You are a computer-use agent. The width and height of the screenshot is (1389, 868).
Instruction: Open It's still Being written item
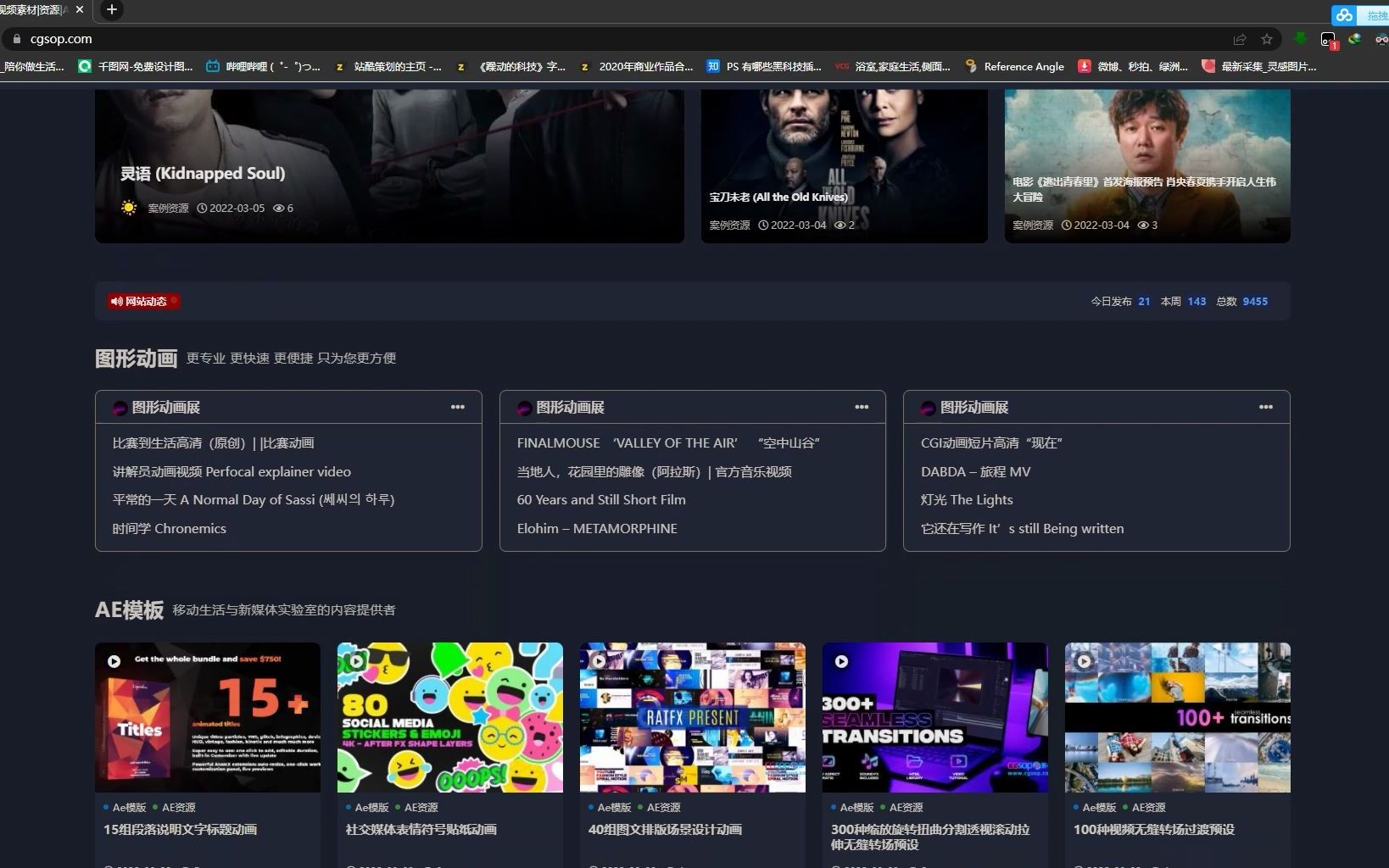pyautogui.click(x=1023, y=529)
